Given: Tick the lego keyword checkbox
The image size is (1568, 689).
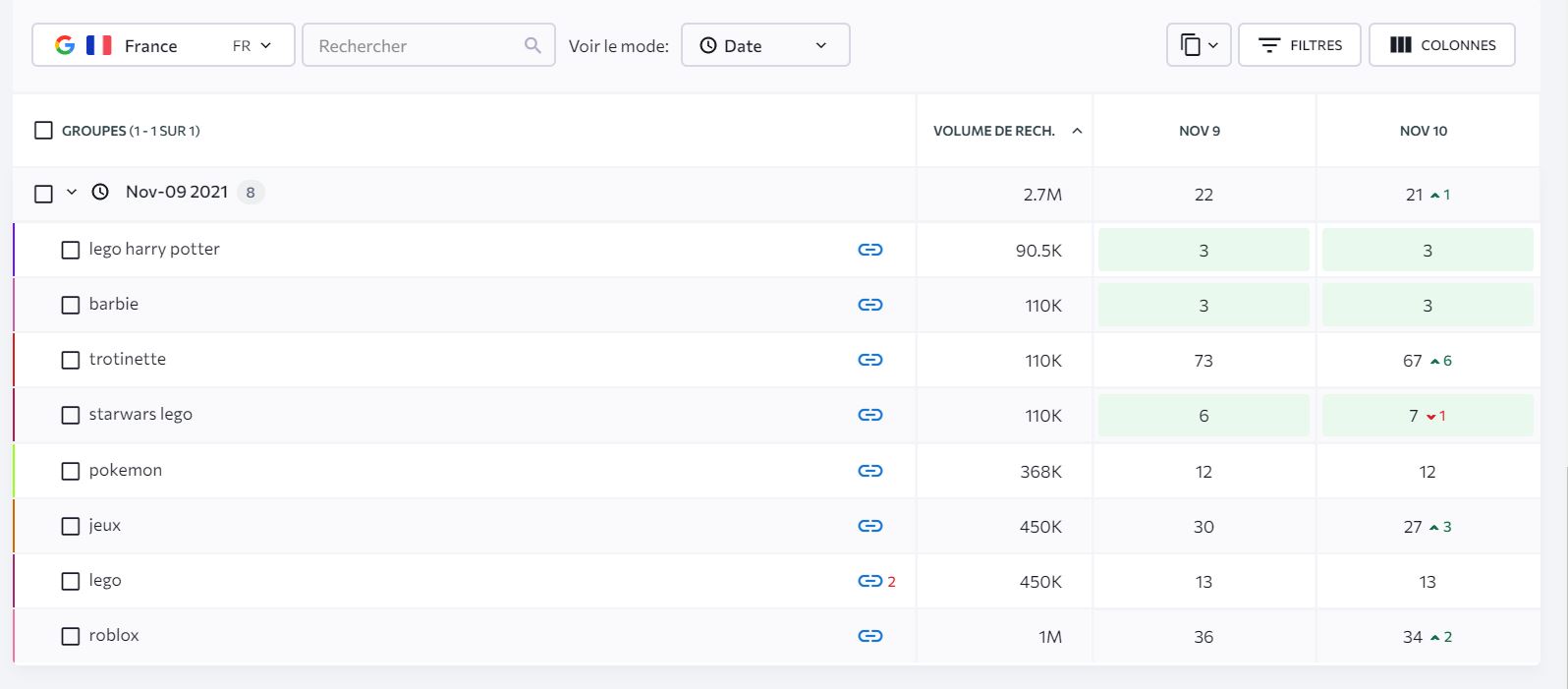Looking at the screenshot, I should point(71,581).
